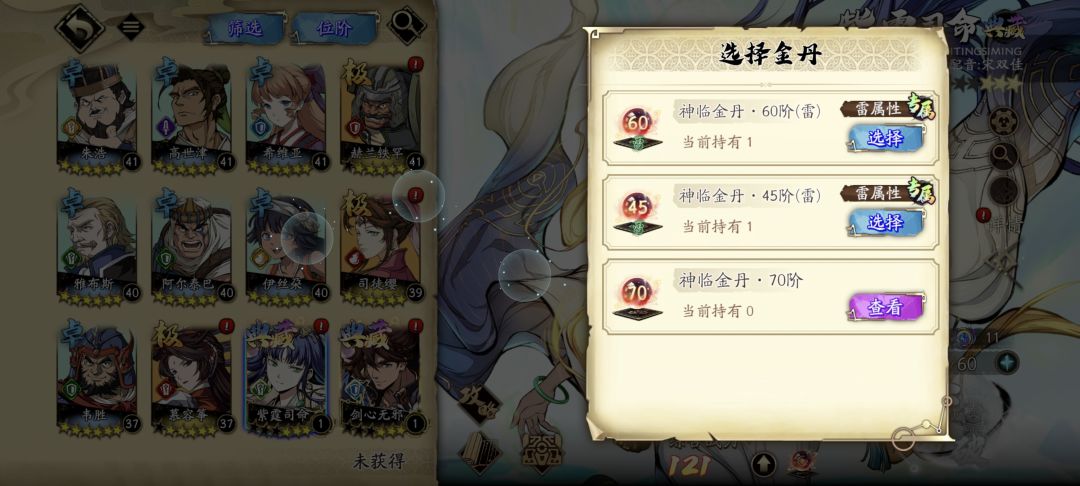Screen dimensions: 1080x486
Task: Select hero card 慕容筝
Action: click(x=192, y=379)
